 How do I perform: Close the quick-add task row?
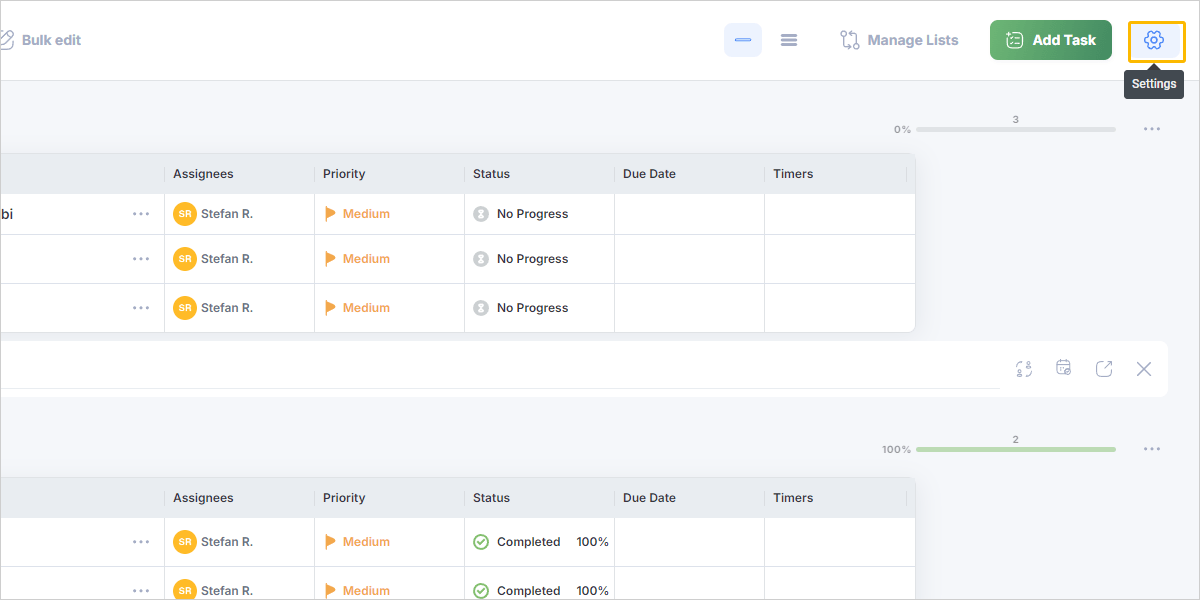coord(1144,369)
